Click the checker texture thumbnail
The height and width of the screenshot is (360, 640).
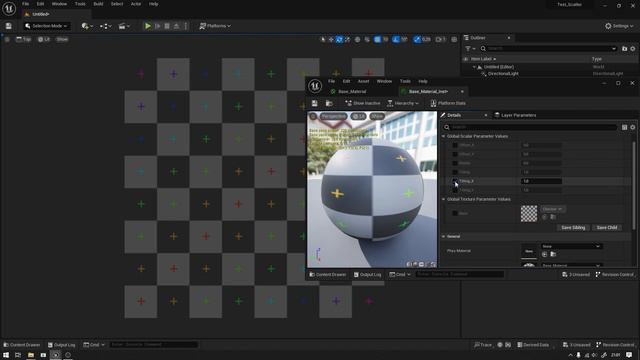click(529, 214)
